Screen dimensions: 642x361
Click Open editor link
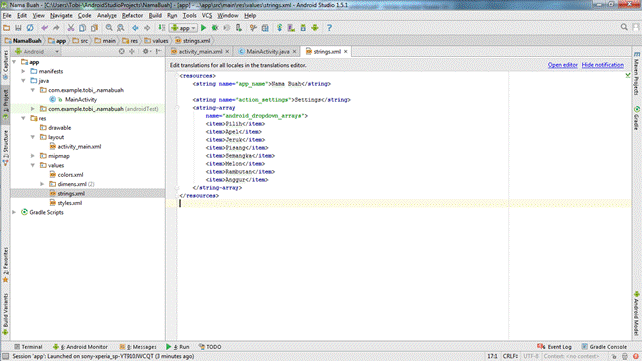pyautogui.click(x=563, y=65)
